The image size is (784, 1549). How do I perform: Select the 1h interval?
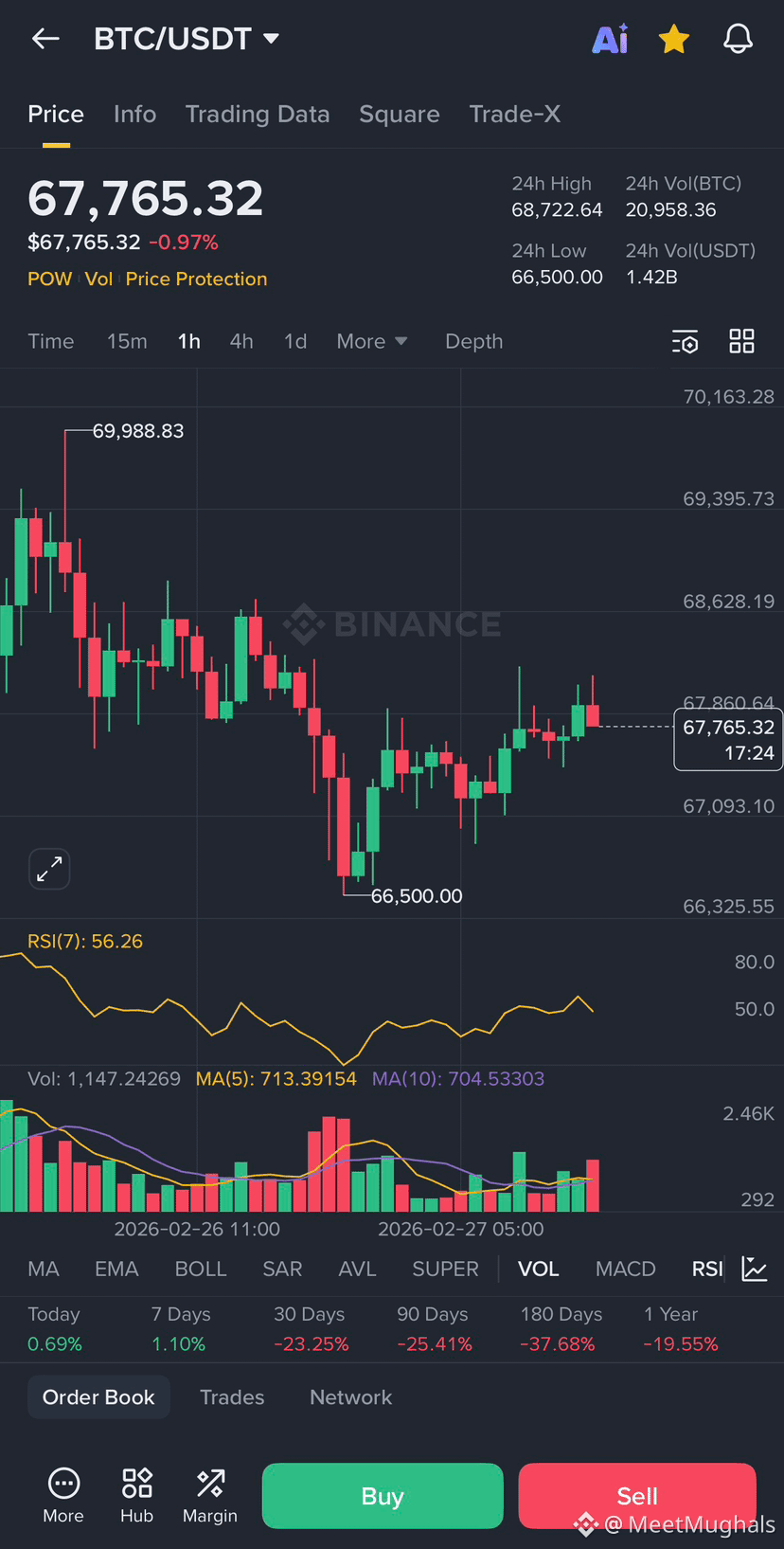pyautogui.click(x=189, y=341)
